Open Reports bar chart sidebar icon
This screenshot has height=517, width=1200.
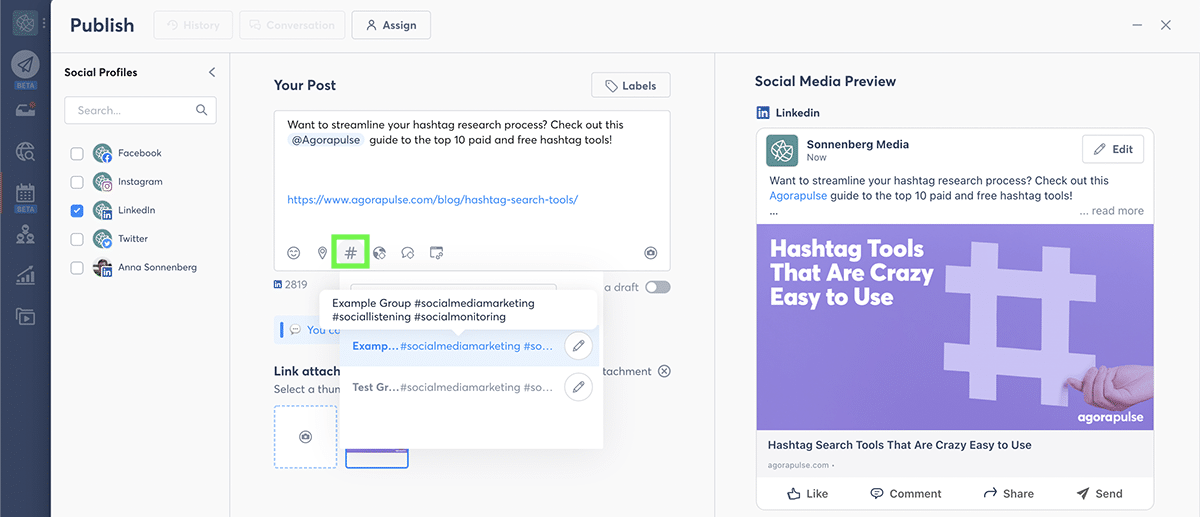point(26,275)
